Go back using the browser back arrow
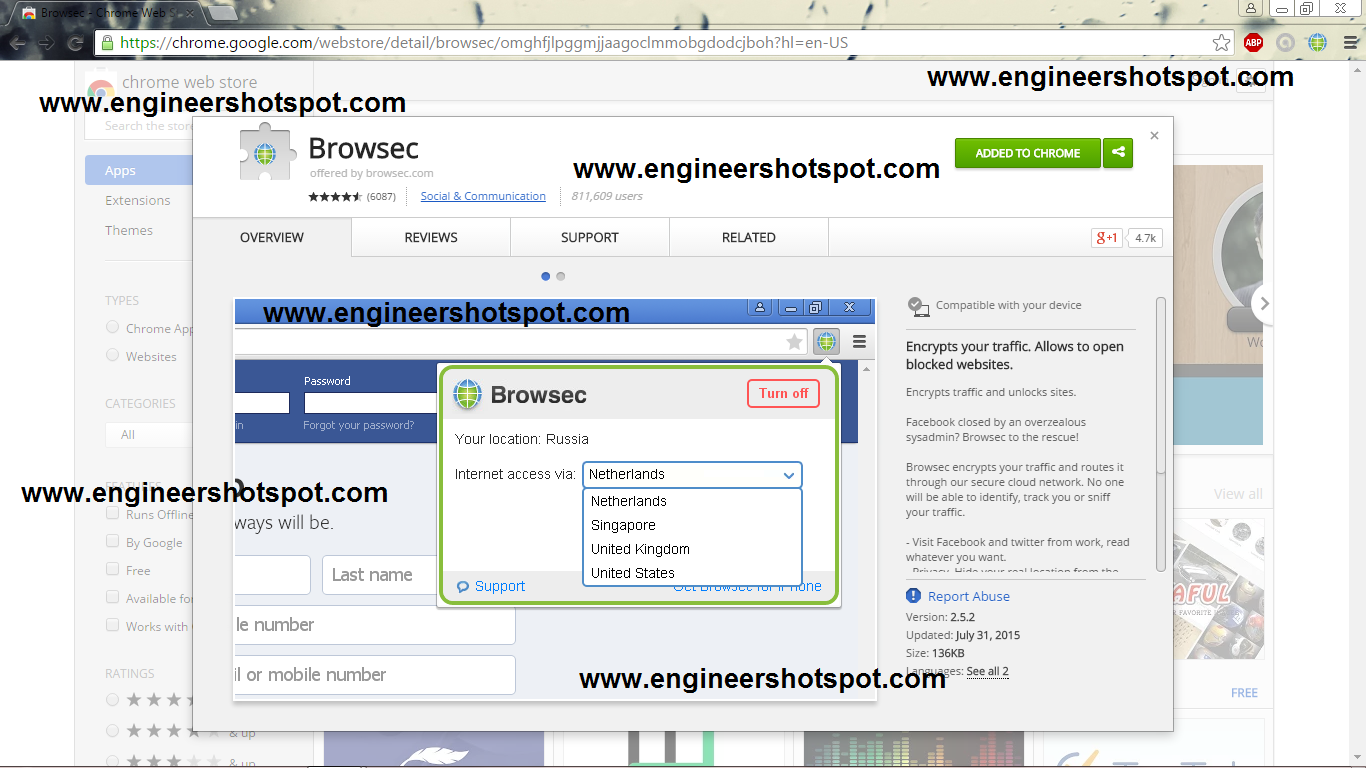Screen dimensions: 1366x768 17,43
